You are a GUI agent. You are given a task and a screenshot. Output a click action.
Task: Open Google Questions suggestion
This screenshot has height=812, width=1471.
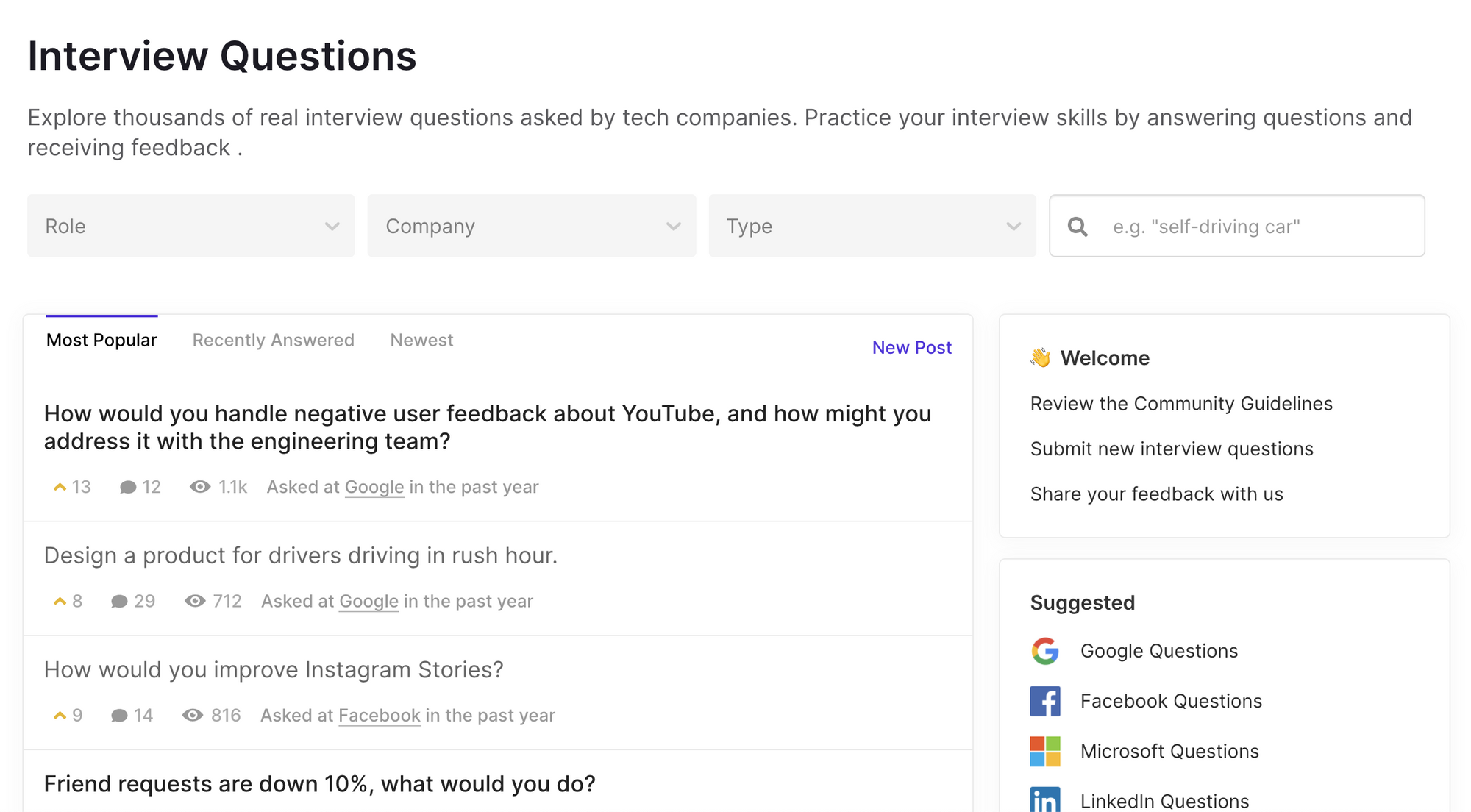[x=1159, y=651]
